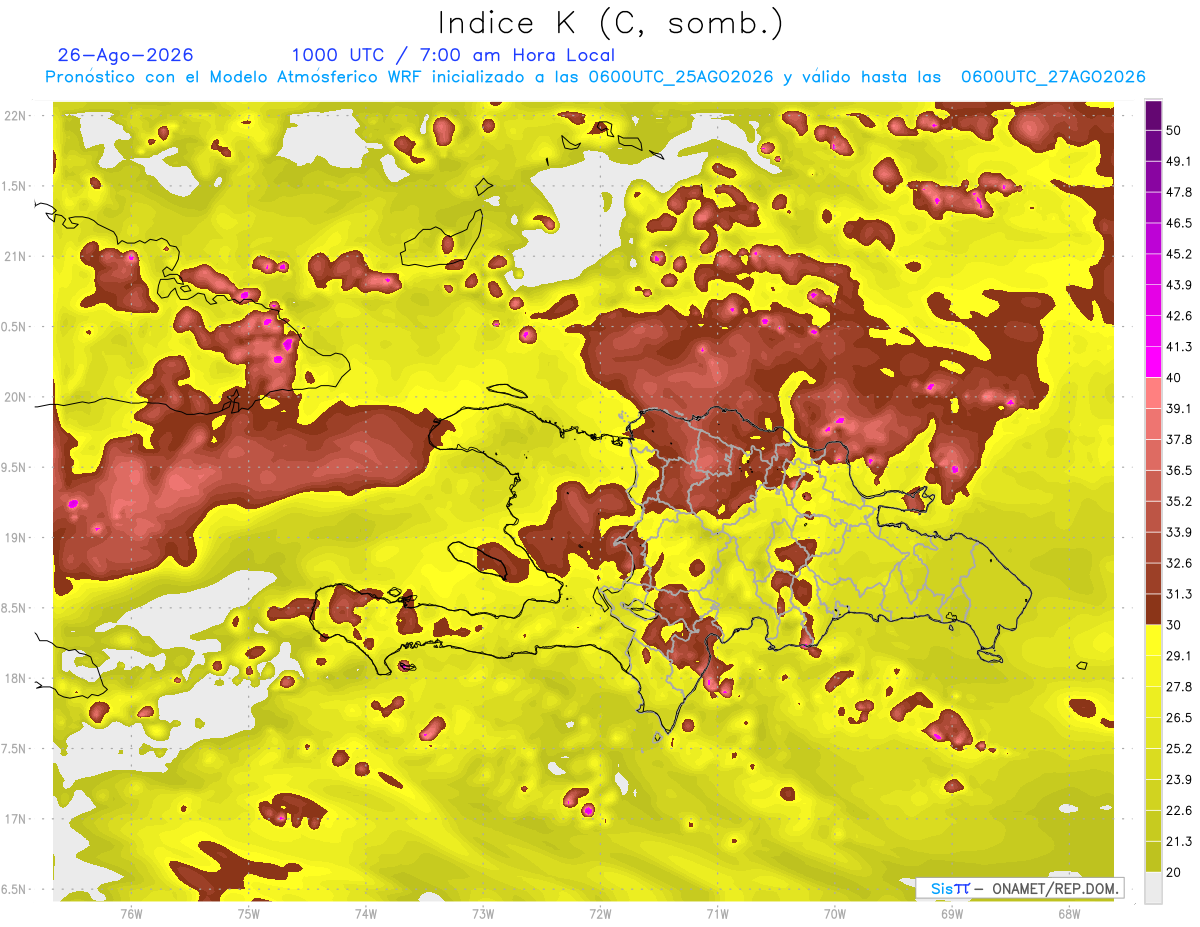Click longitude axis label "74W"

[366, 913]
